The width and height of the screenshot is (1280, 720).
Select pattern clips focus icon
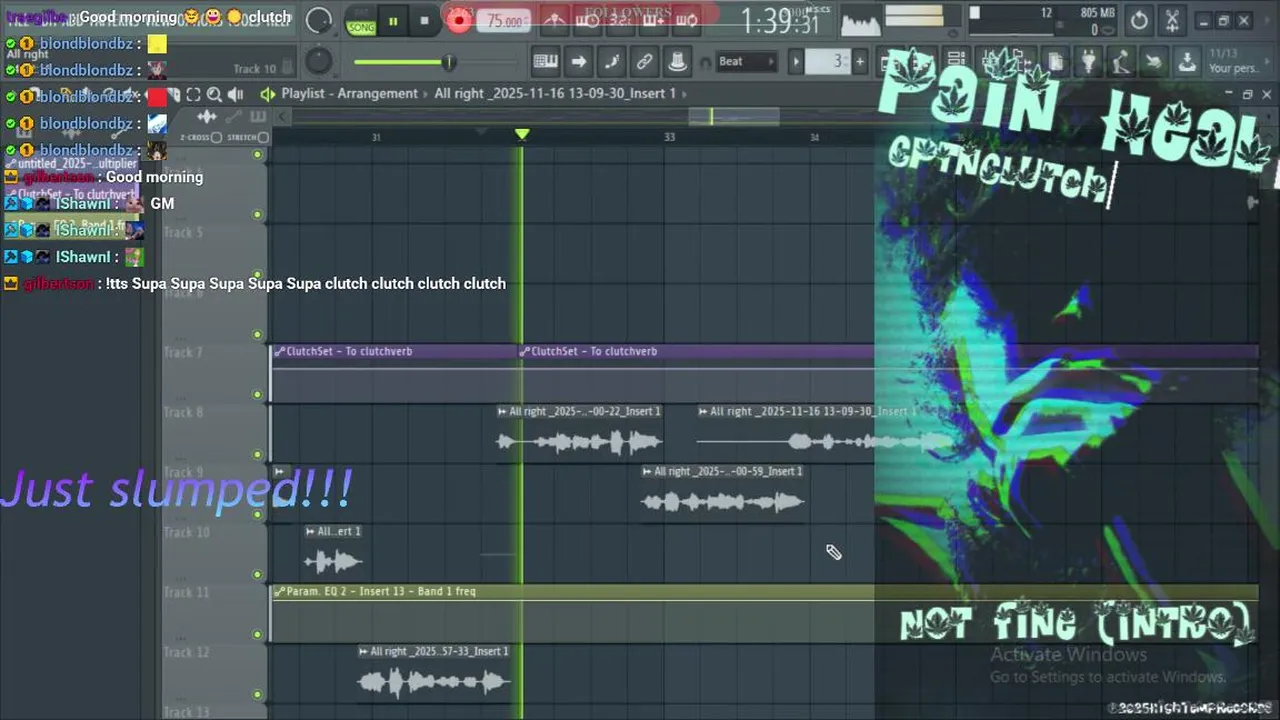[x=257, y=118]
